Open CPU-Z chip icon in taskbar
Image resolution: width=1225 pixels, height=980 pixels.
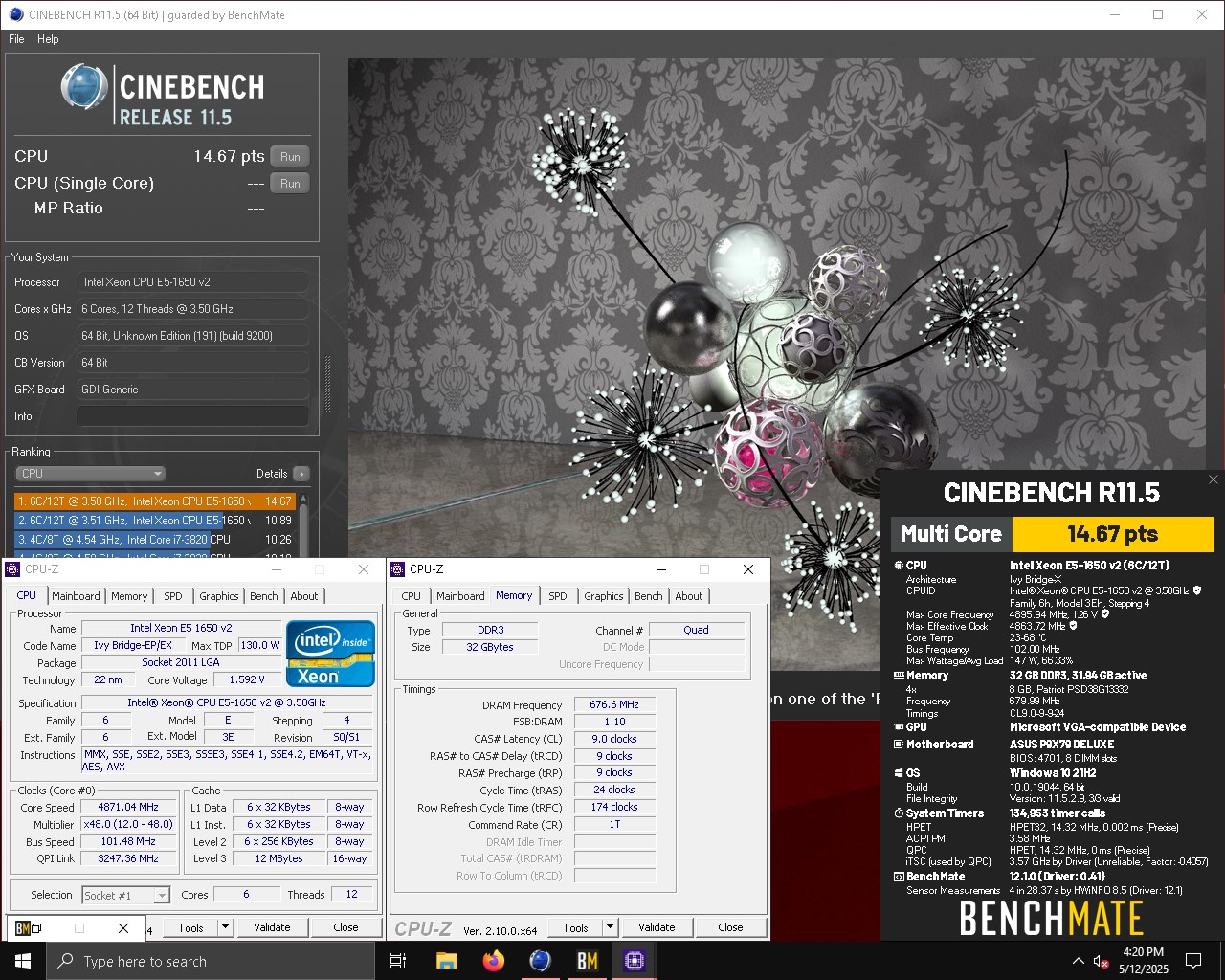[634, 961]
